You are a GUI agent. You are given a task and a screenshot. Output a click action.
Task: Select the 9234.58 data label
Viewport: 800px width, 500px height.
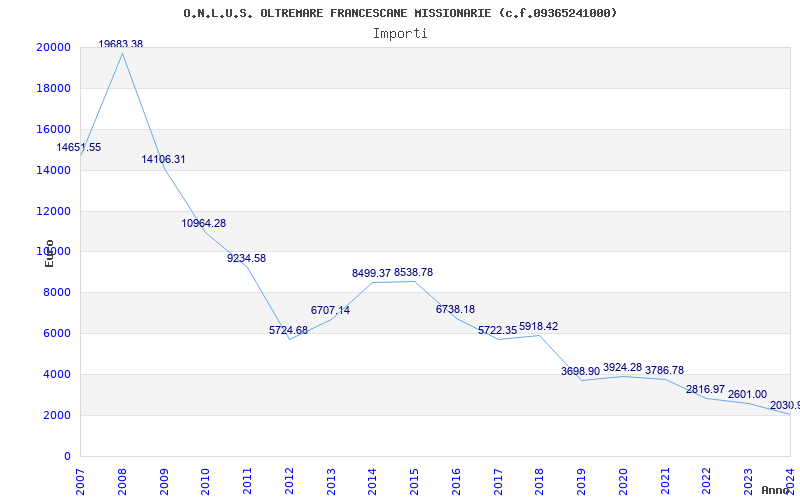[x=246, y=258]
